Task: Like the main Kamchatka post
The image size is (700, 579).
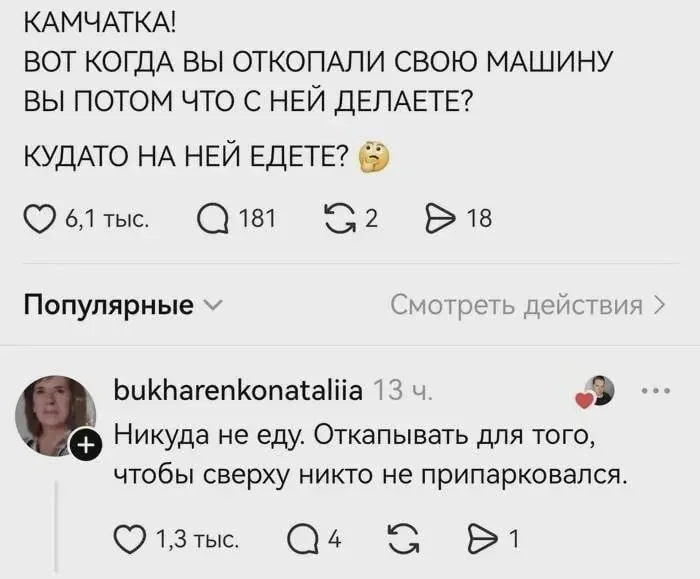Action: pyautogui.click(x=38, y=217)
